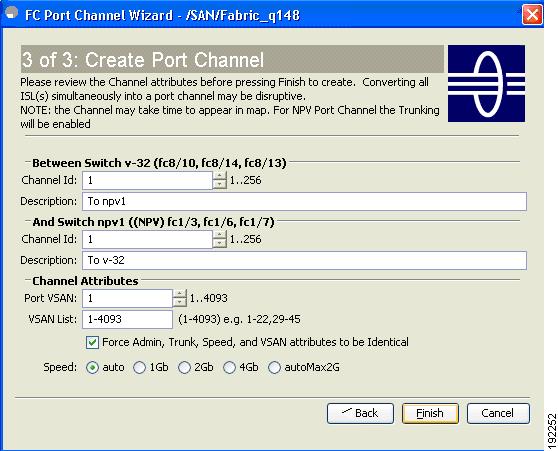Viewport: 558px width, 451px height.
Task: Decrease v-32 switch Channel Id value
Action: click(220, 184)
